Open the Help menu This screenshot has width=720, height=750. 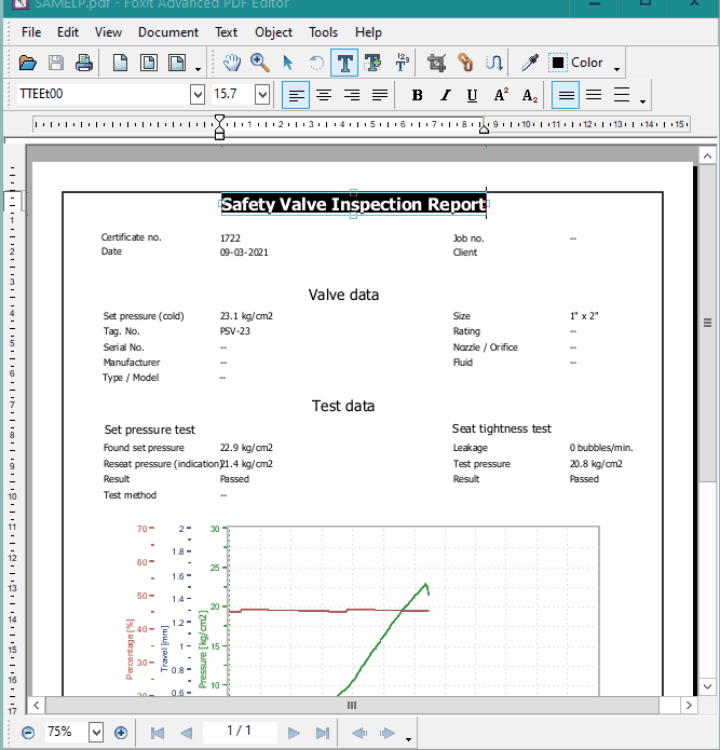point(368,32)
